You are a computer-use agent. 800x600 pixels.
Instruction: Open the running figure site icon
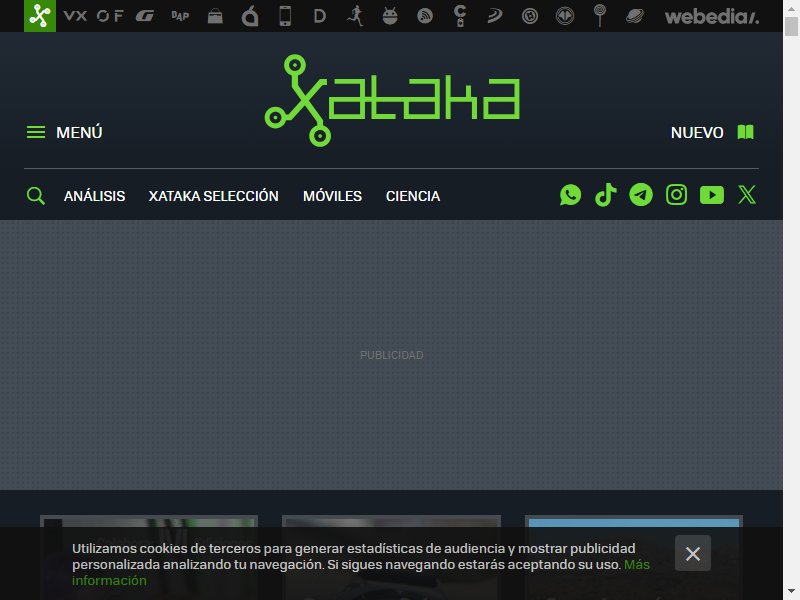pyautogui.click(x=355, y=16)
